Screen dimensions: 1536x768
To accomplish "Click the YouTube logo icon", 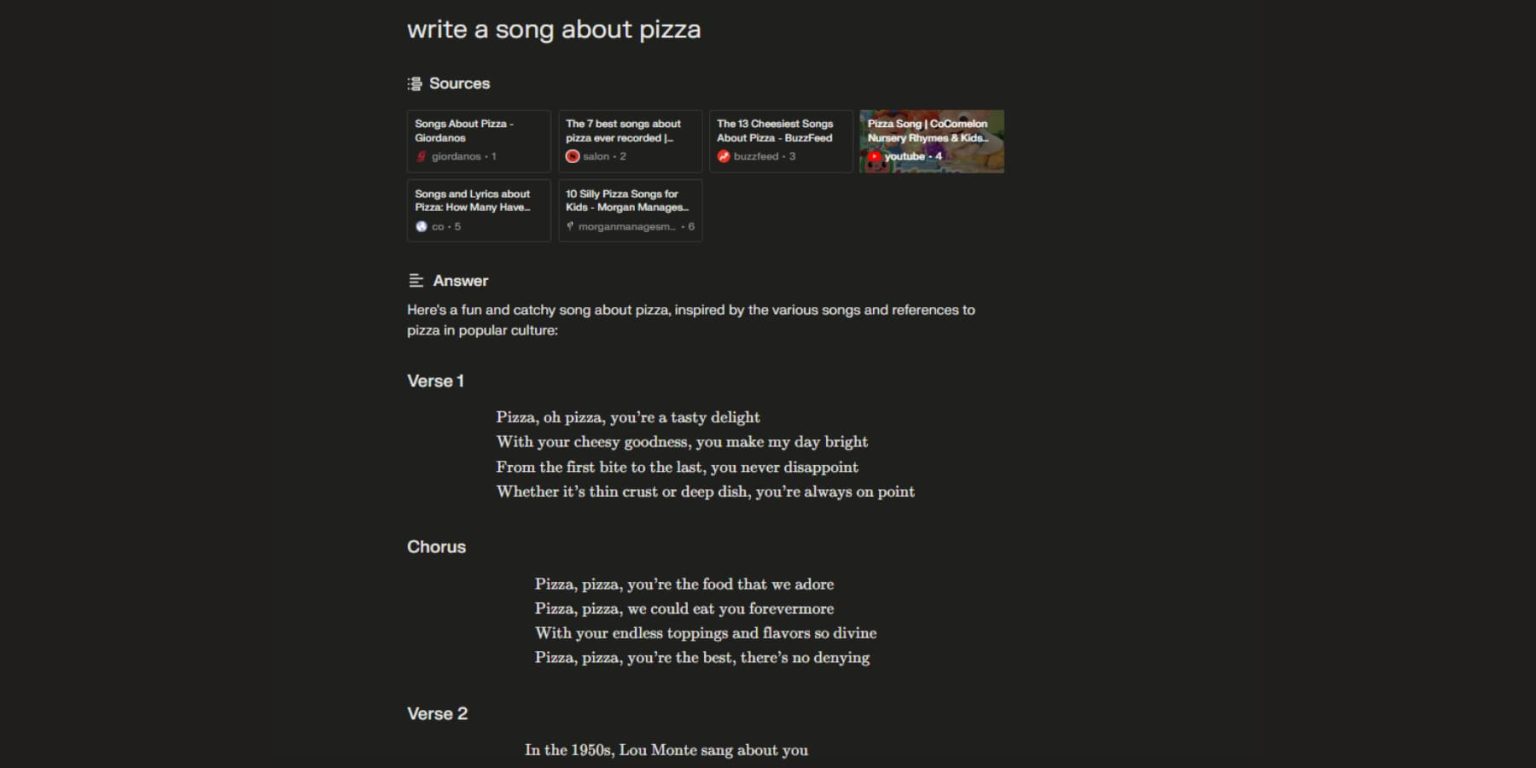I will (x=874, y=157).
